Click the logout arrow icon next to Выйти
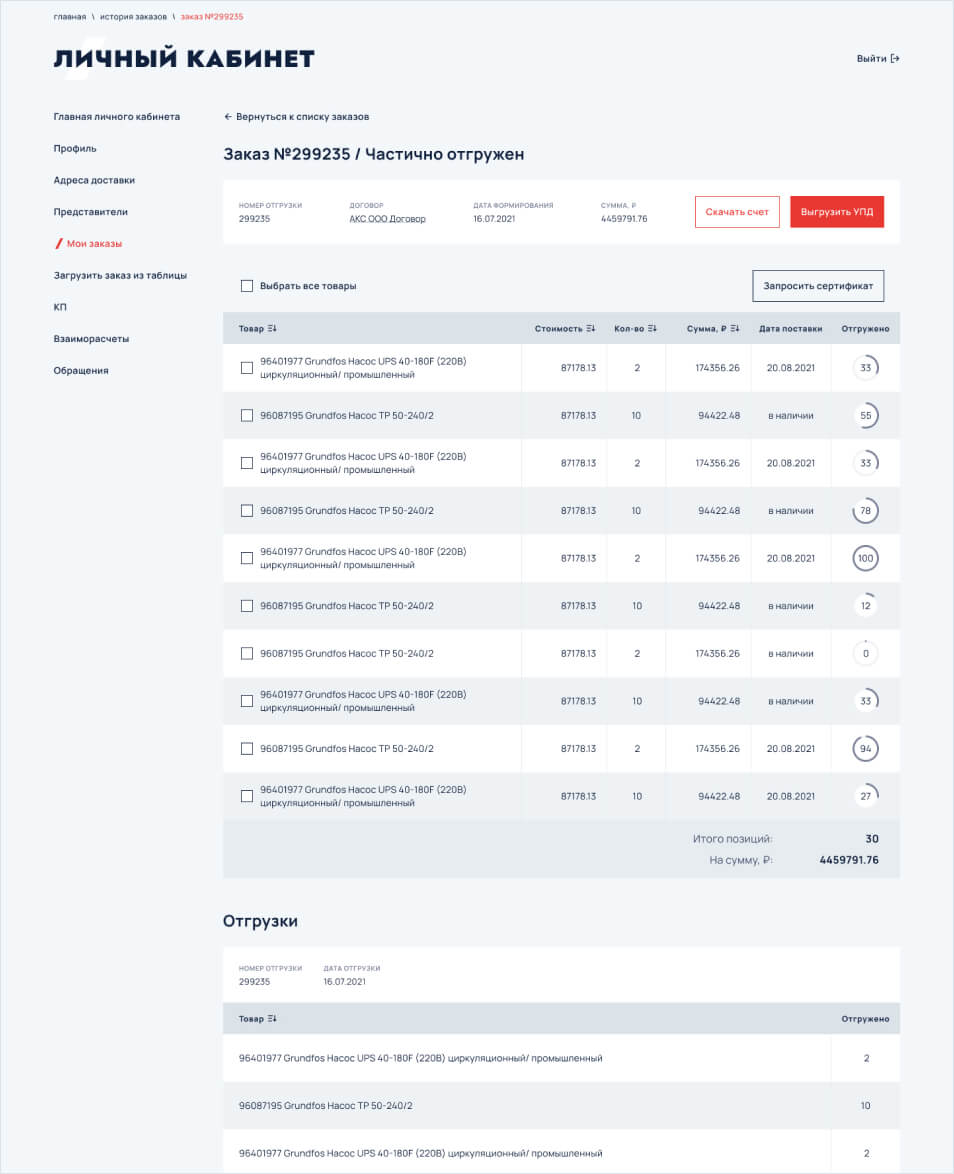The width and height of the screenshot is (954, 1174). click(x=895, y=59)
